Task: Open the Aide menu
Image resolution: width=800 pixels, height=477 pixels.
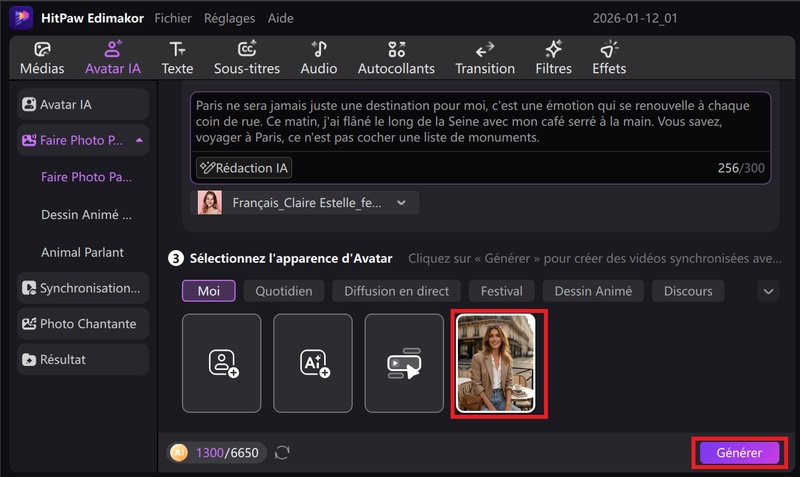Action: pyautogui.click(x=281, y=18)
